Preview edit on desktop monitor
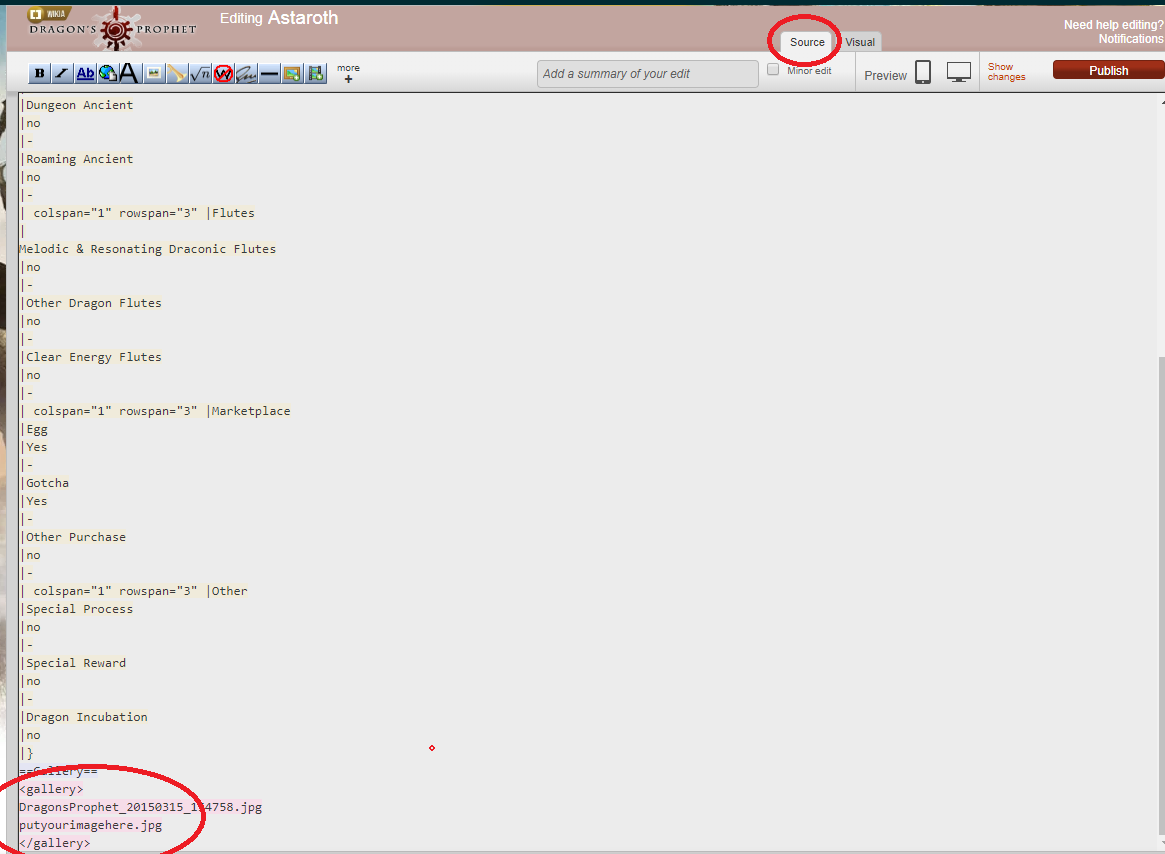This screenshot has height=854, width=1165. click(958, 72)
